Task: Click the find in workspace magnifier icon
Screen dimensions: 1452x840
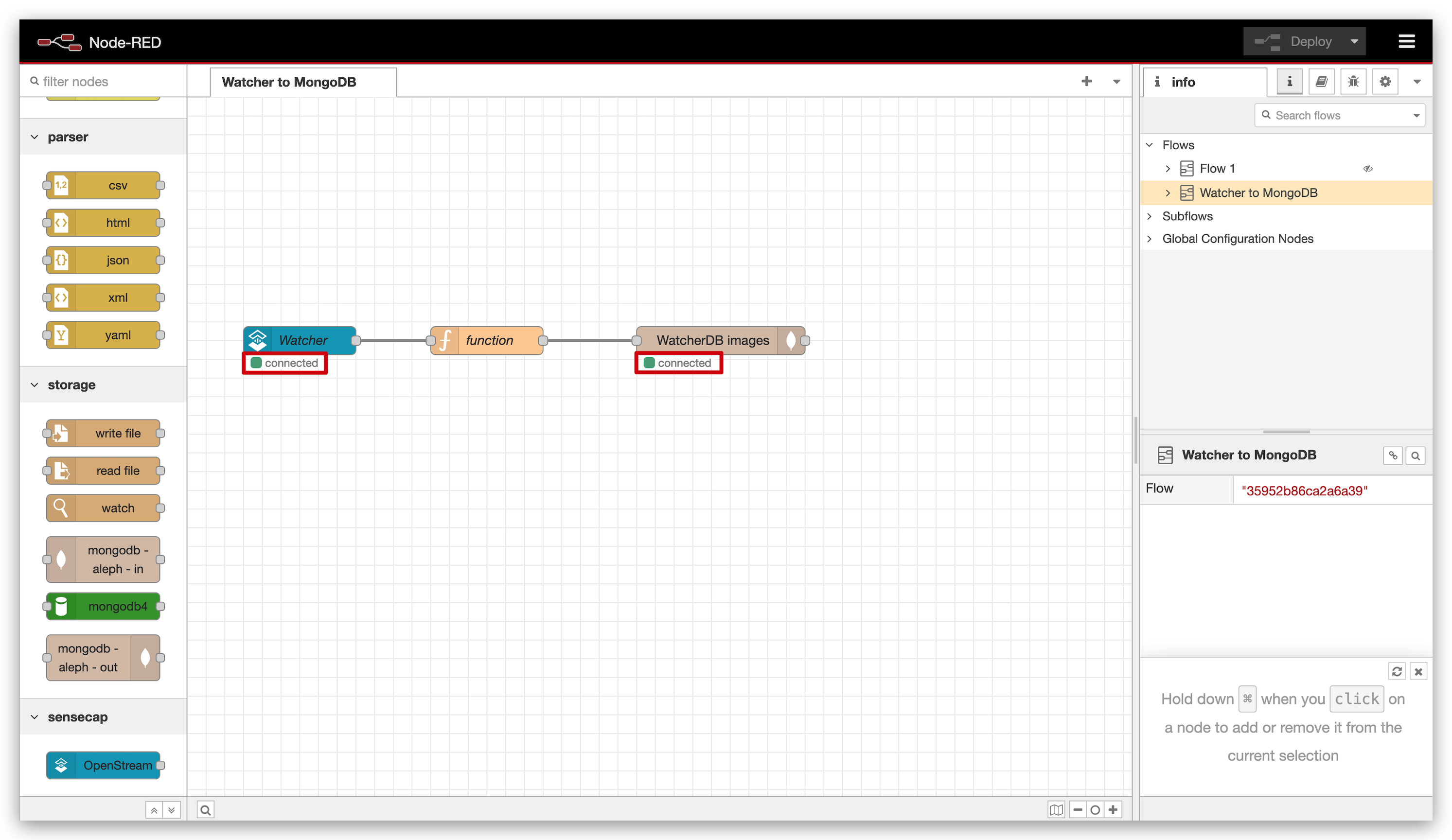Action: (x=1415, y=455)
